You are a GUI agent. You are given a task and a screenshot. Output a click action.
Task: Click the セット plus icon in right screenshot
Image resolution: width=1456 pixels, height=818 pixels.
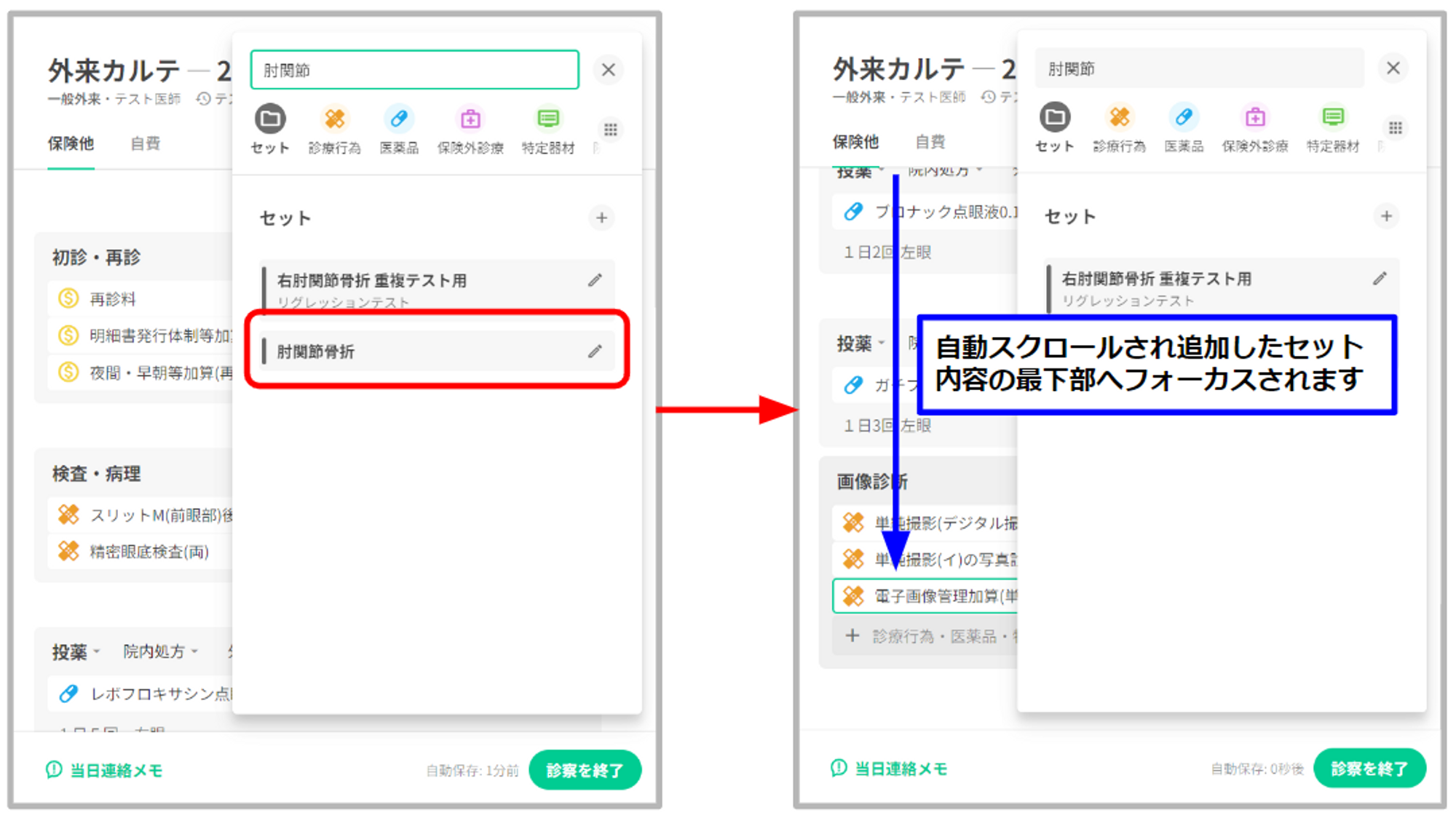point(1386,216)
